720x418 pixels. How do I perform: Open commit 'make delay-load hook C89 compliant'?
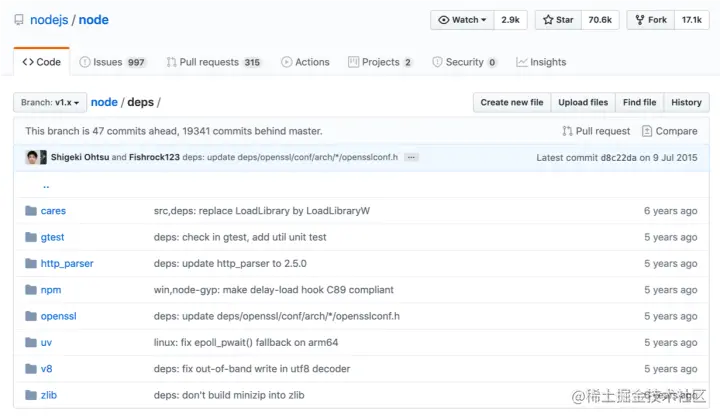(x=274, y=290)
